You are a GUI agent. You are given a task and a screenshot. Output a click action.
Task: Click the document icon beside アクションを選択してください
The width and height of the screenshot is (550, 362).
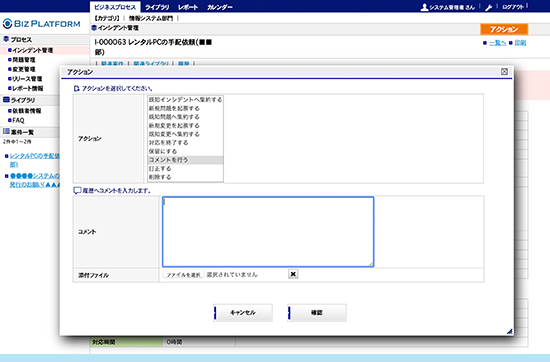(76, 88)
